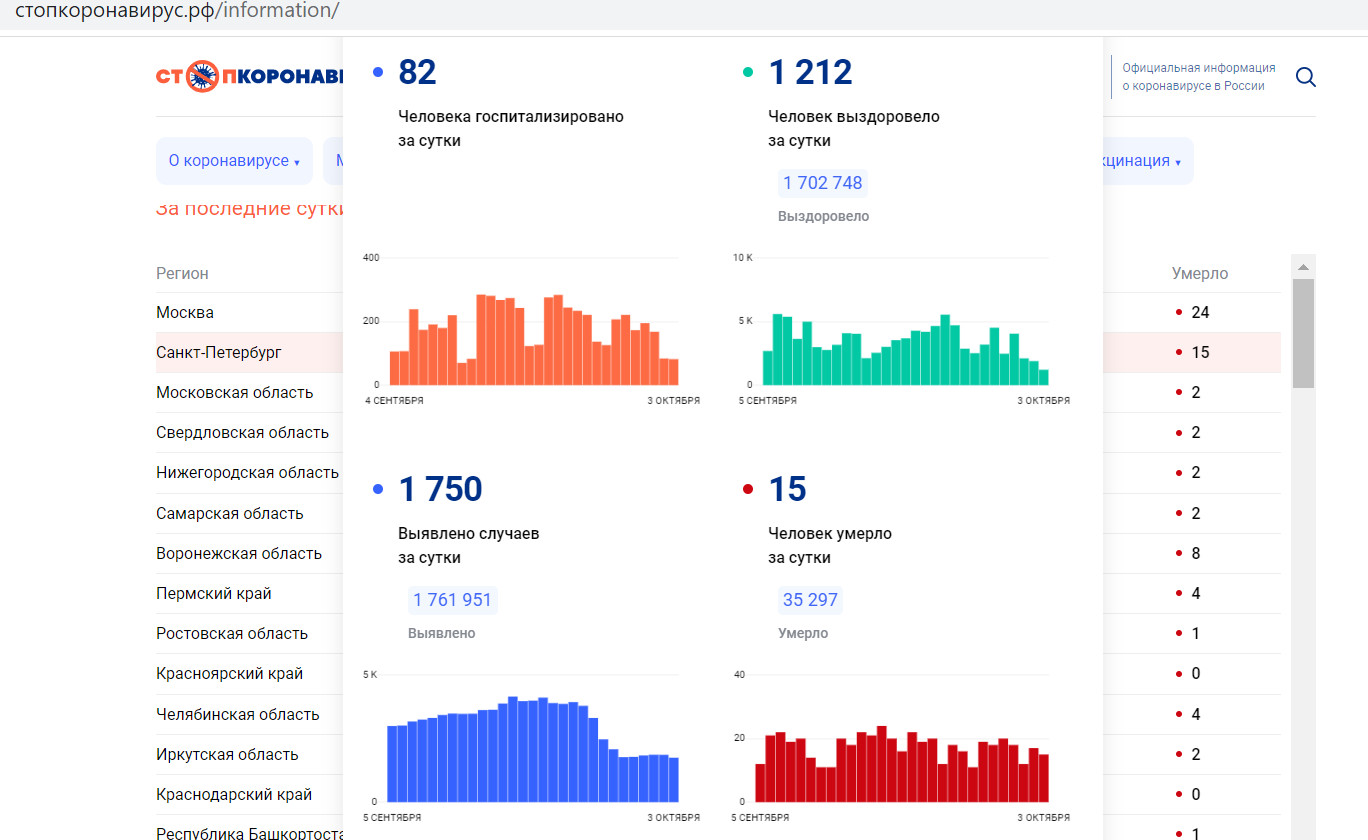This screenshot has height=840, width=1368.
Task: Click the blue dot beside hospitalized count 82
Action: point(378,72)
